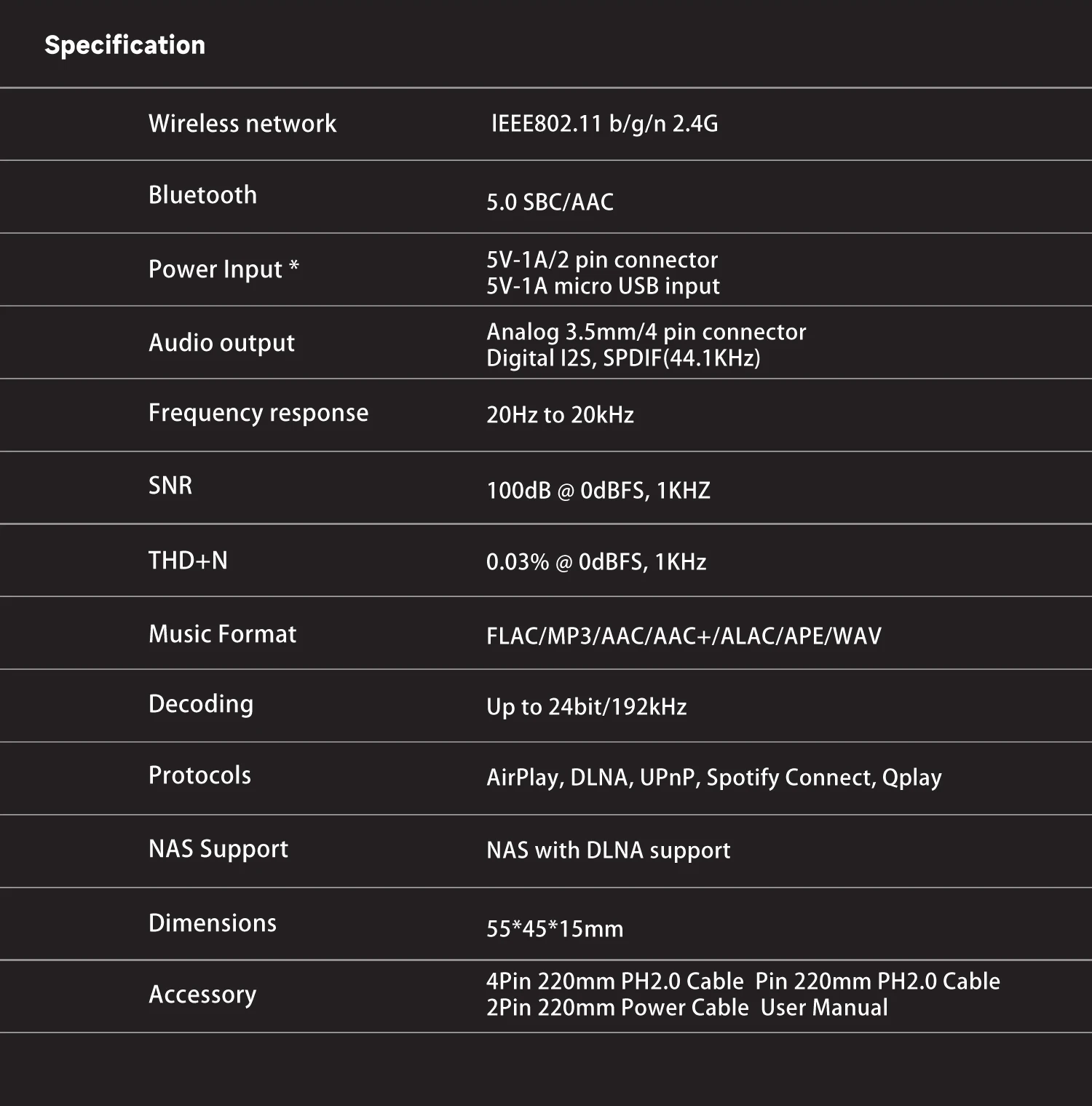The width and height of the screenshot is (1092, 1106).
Task: Click the Wireless network label
Action: (x=242, y=124)
